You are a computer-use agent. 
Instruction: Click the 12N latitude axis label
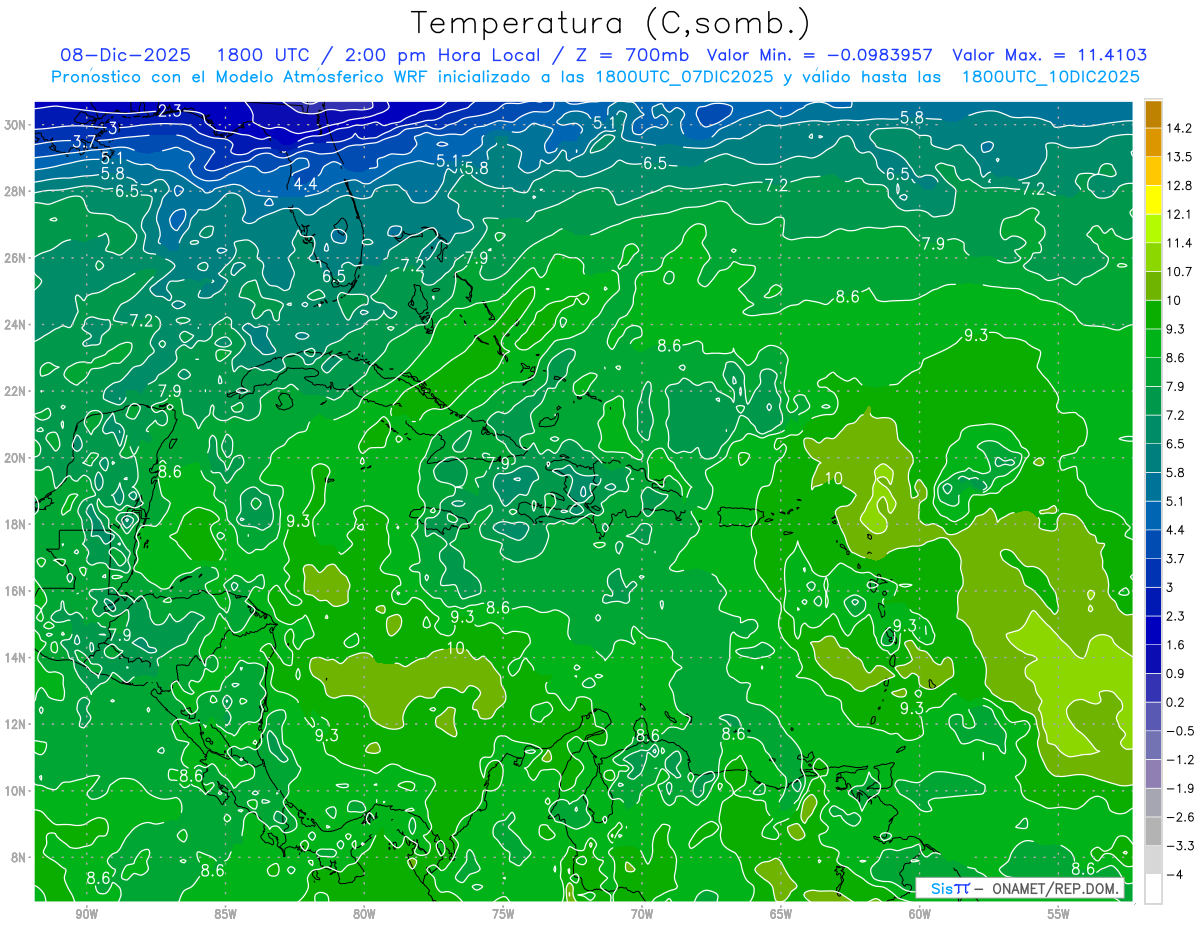point(16,724)
